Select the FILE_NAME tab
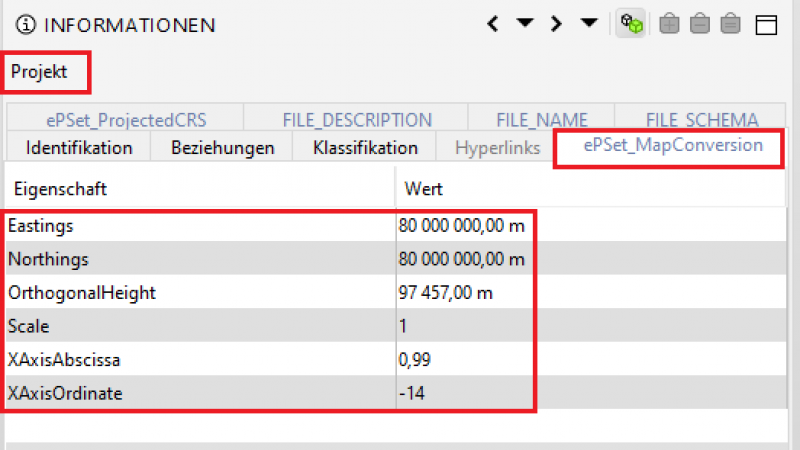The height and width of the screenshot is (450, 800). pos(541,120)
